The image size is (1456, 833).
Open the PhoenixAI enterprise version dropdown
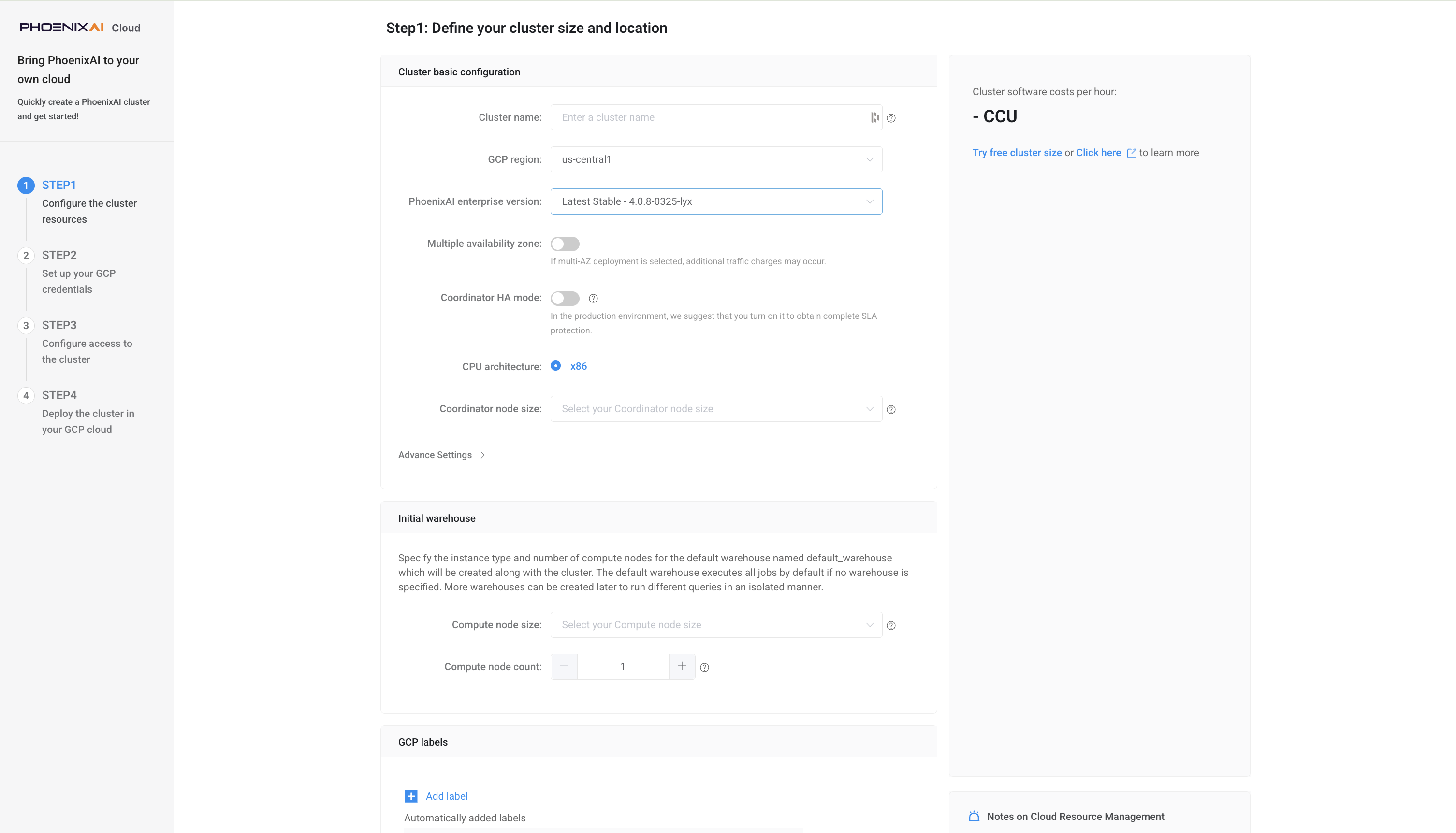pyautogui.click(x=716, y=201)
